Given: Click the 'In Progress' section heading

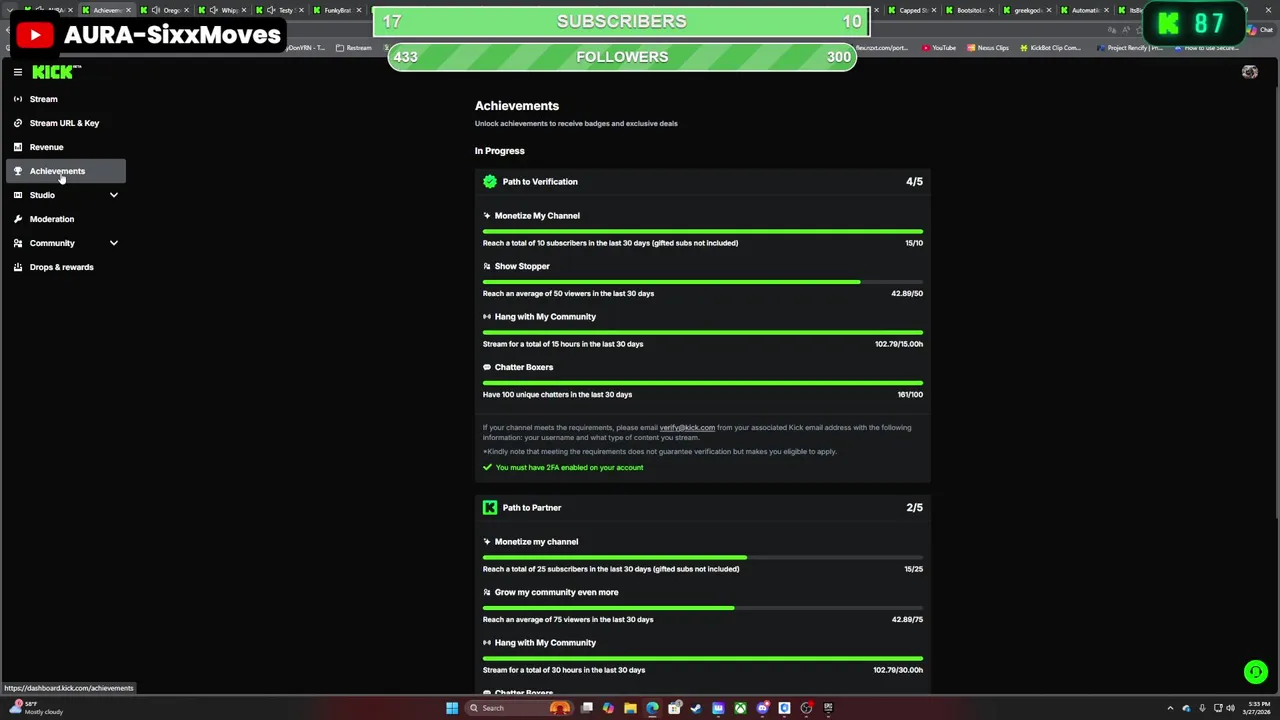Looking at the screenshot, I should [500, 151].
